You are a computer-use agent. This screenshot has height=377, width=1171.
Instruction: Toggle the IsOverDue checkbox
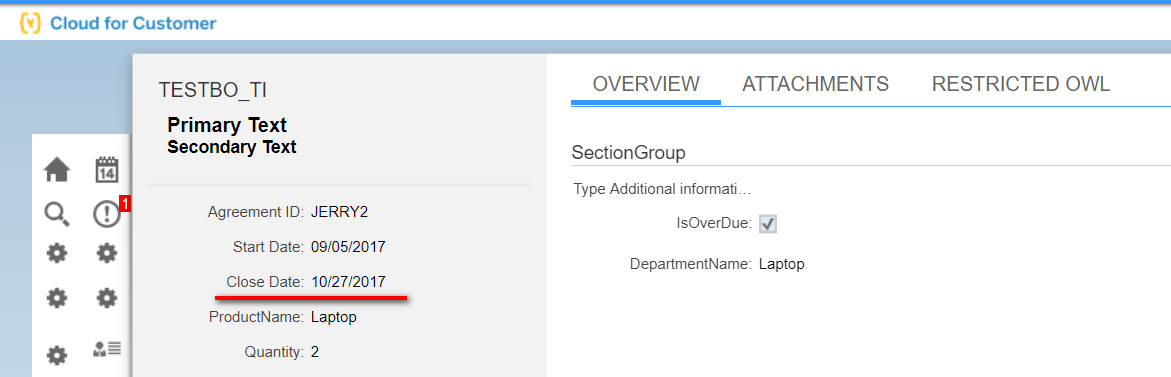[x=768, y=223]
